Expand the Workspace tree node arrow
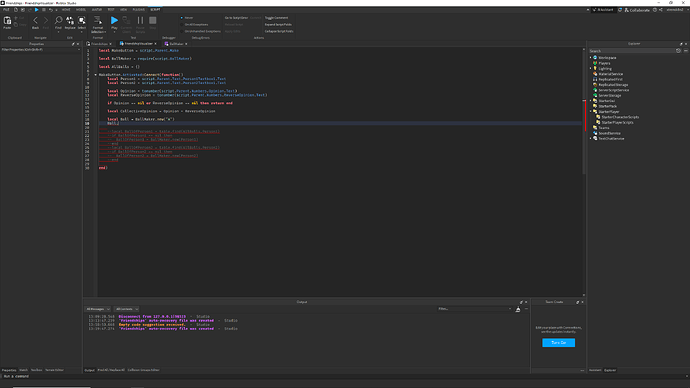 [x=591, y=58]
